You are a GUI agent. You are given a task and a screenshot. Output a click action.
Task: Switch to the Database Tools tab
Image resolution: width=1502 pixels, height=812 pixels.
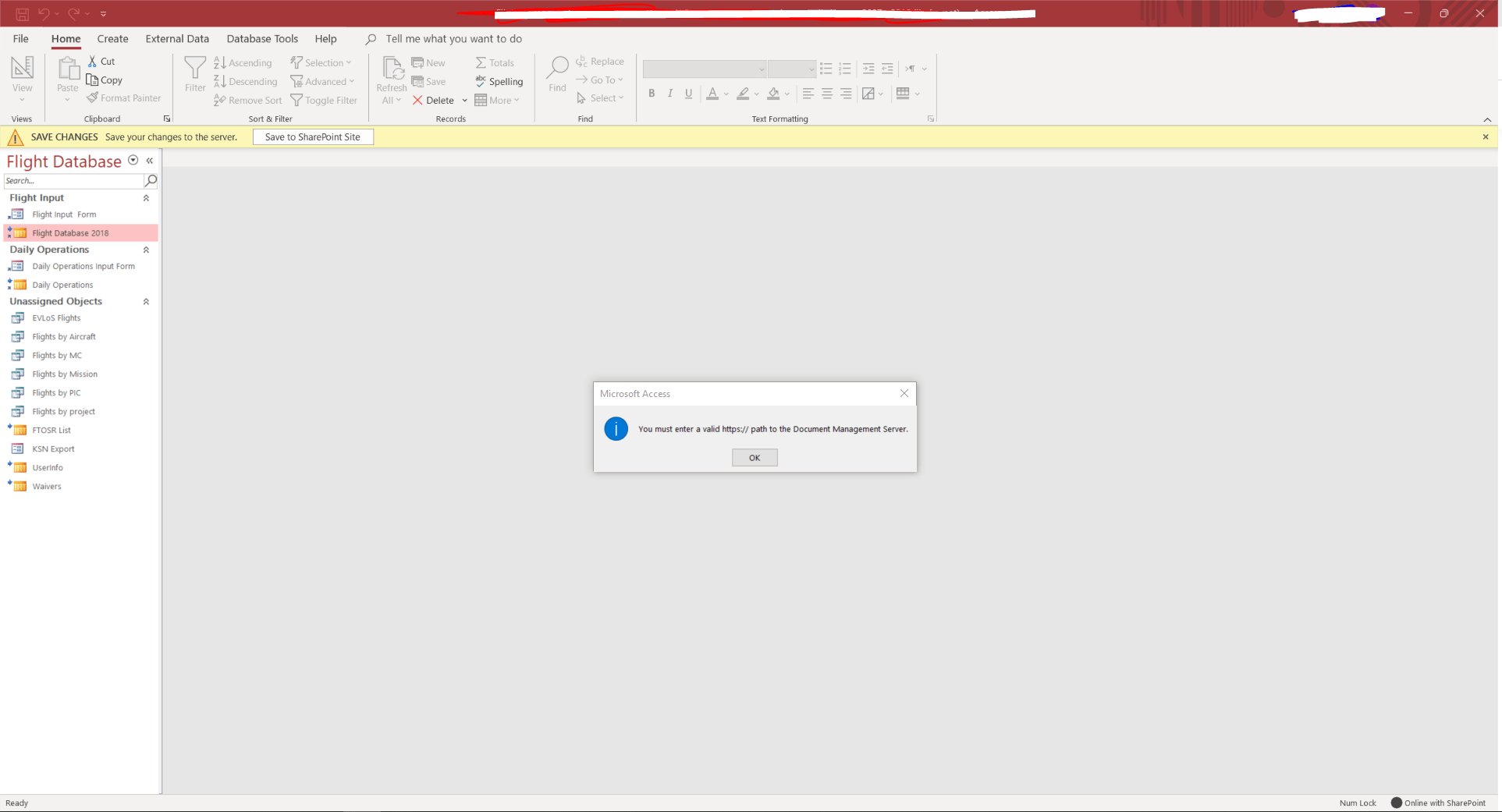262,39
